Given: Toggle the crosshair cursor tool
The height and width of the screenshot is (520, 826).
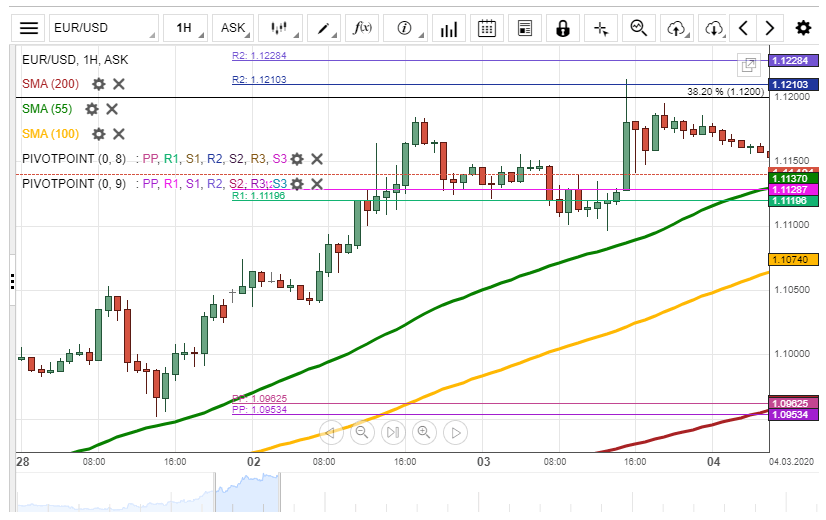Looking at the screenshot, I should tap(601, 28).
